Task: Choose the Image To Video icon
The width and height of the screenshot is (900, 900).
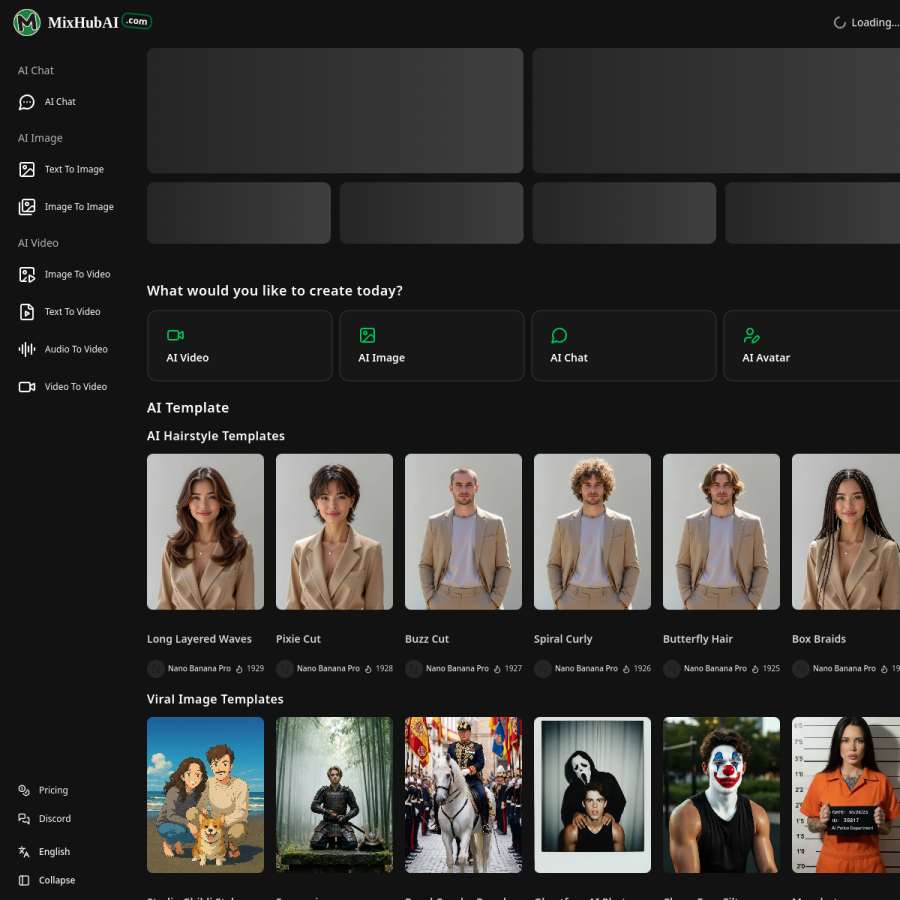Action: [x=27, y=274]
